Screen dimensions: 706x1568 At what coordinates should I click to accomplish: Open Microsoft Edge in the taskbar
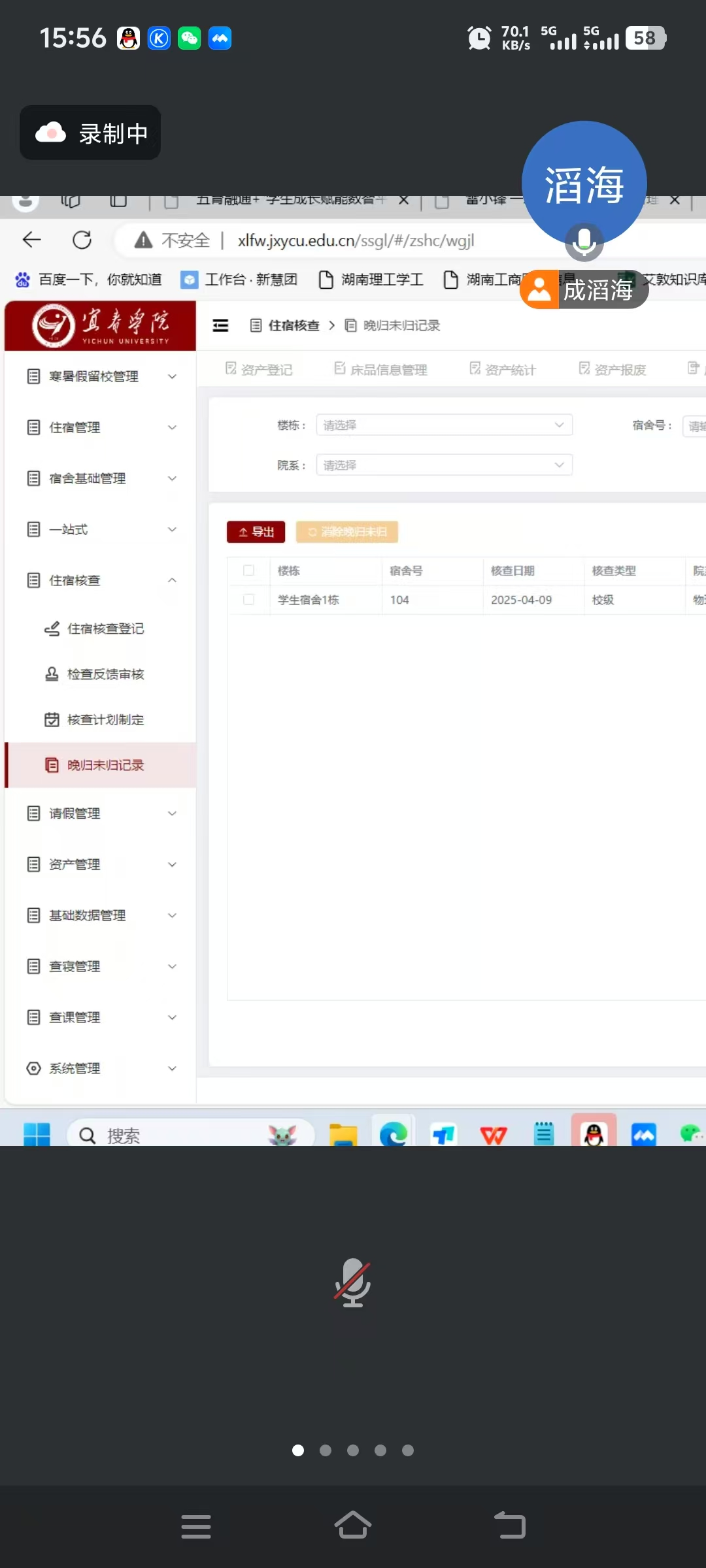tap(393, 1134)
